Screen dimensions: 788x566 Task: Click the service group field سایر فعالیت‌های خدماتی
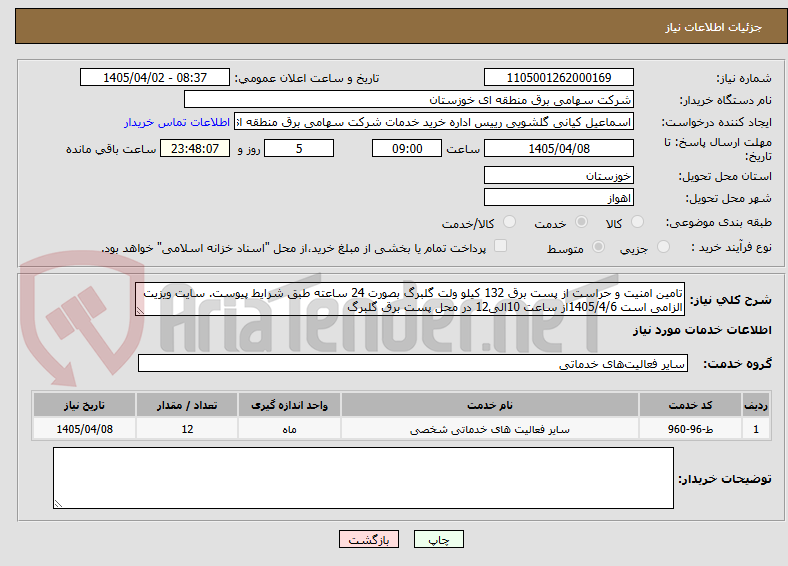coord(413,363)
